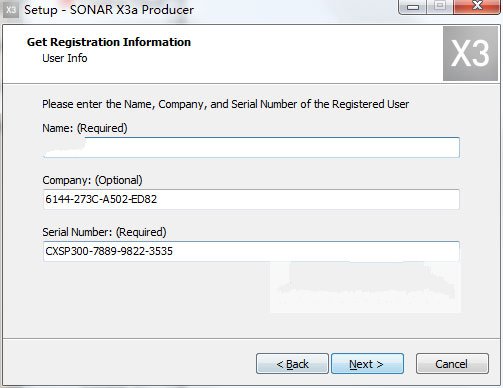Go back with the Back button
The image size is (503, 388).
click(x=292, y=364)
